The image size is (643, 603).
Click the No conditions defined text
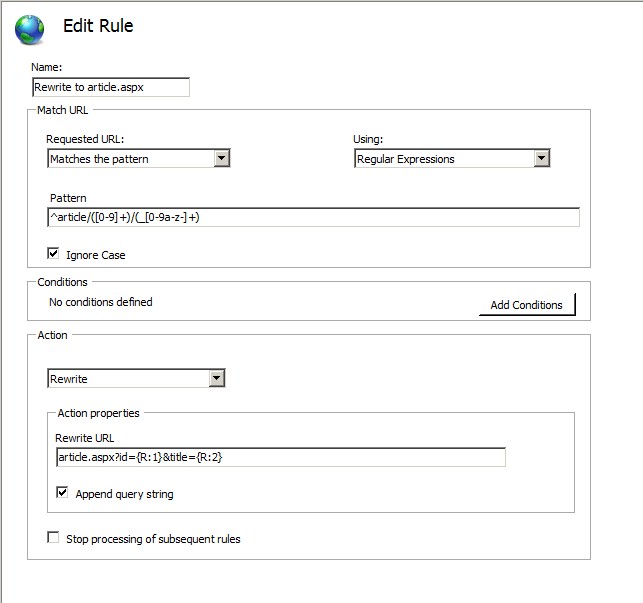(x=100, y=302)
